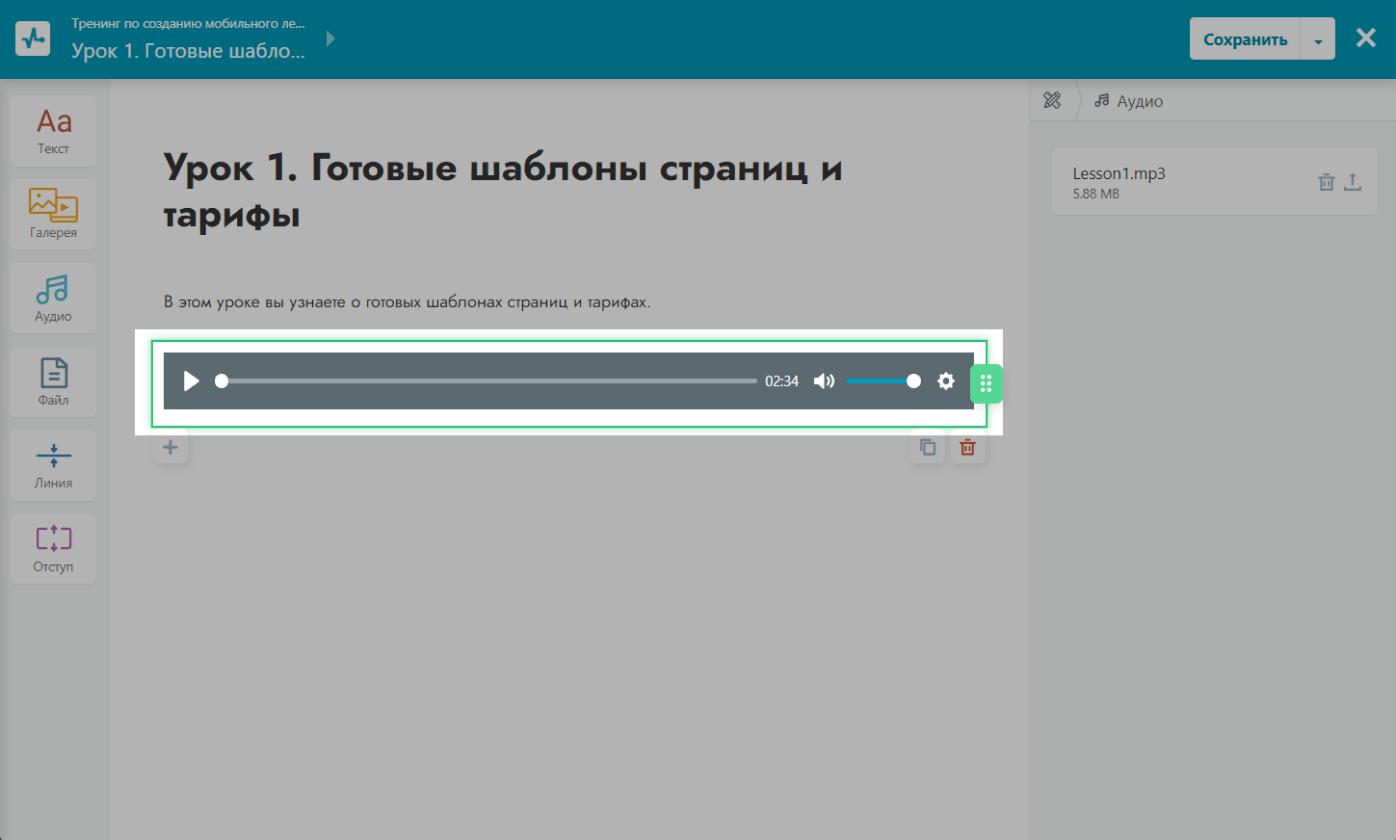The height and width of the screenshot is (840, 1396).
Task: Select the Gallery block icon
Action: (53, 215)
